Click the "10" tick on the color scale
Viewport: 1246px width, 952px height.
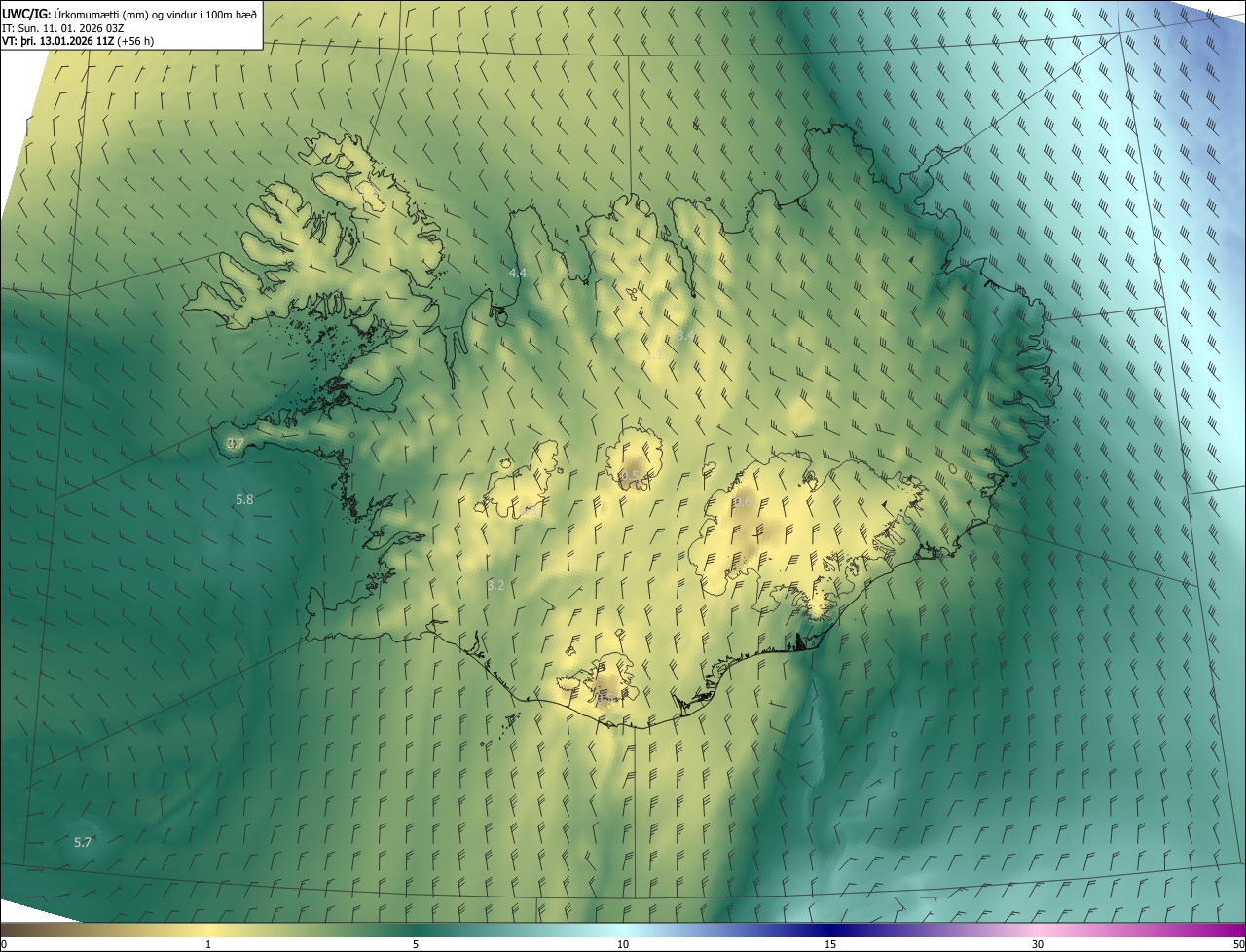click(623, 945)
